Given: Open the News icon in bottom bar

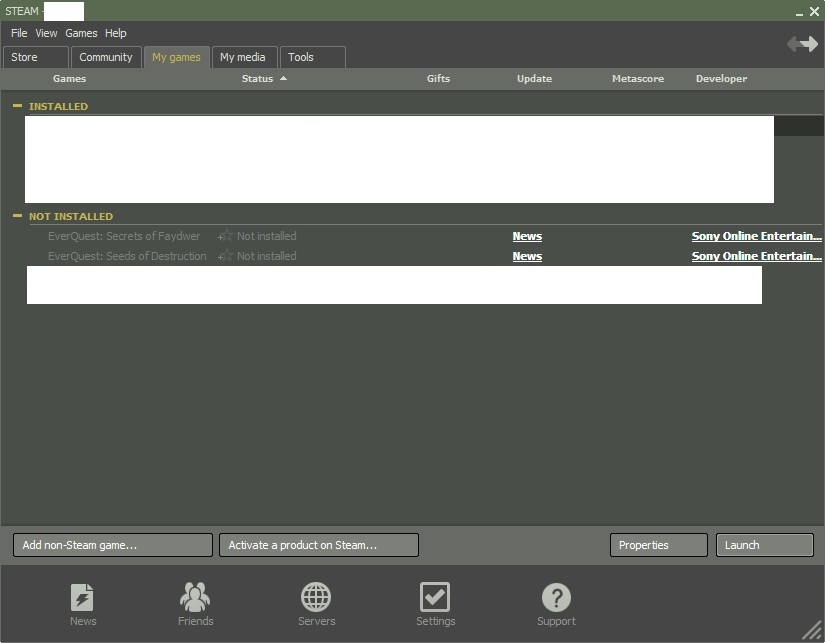Looking at the screenshot, I should pyautogui.click(x=82, y=597).
